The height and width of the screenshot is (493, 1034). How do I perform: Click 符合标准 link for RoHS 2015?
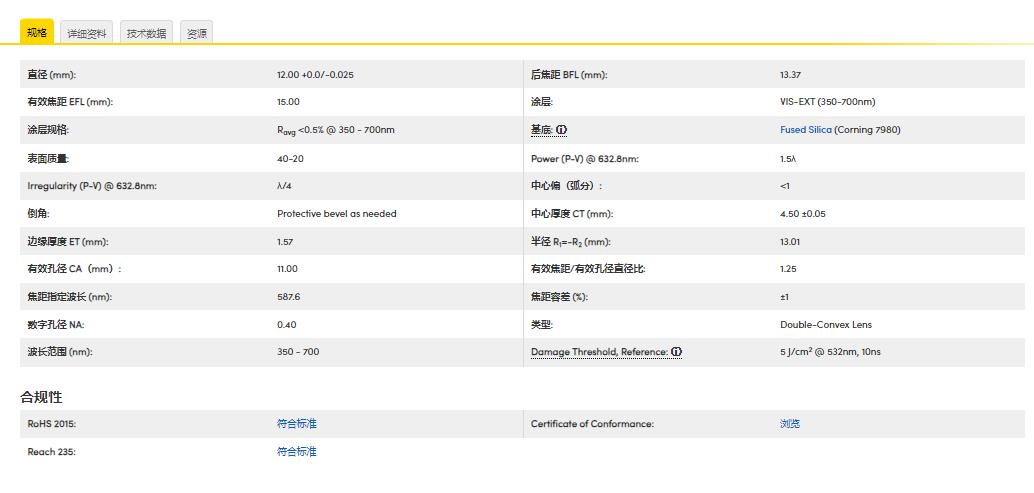tap(296, 424)
